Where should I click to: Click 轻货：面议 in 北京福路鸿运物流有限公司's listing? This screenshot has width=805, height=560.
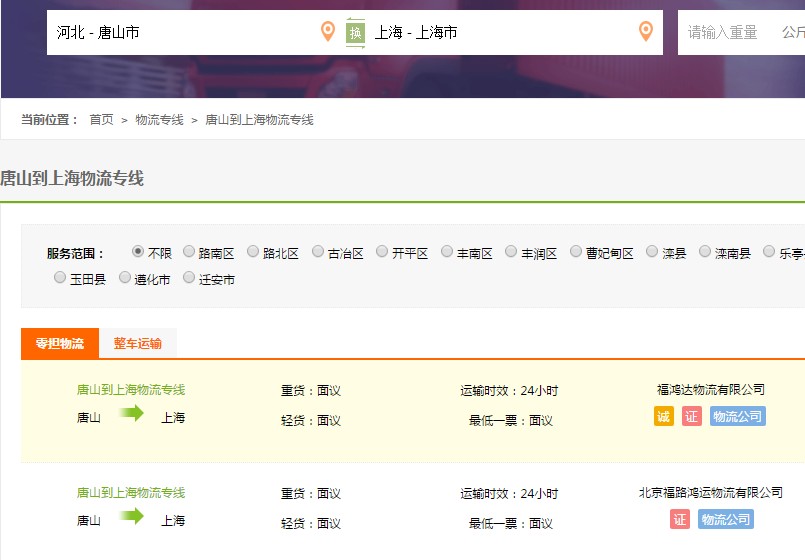pos(311,524)
